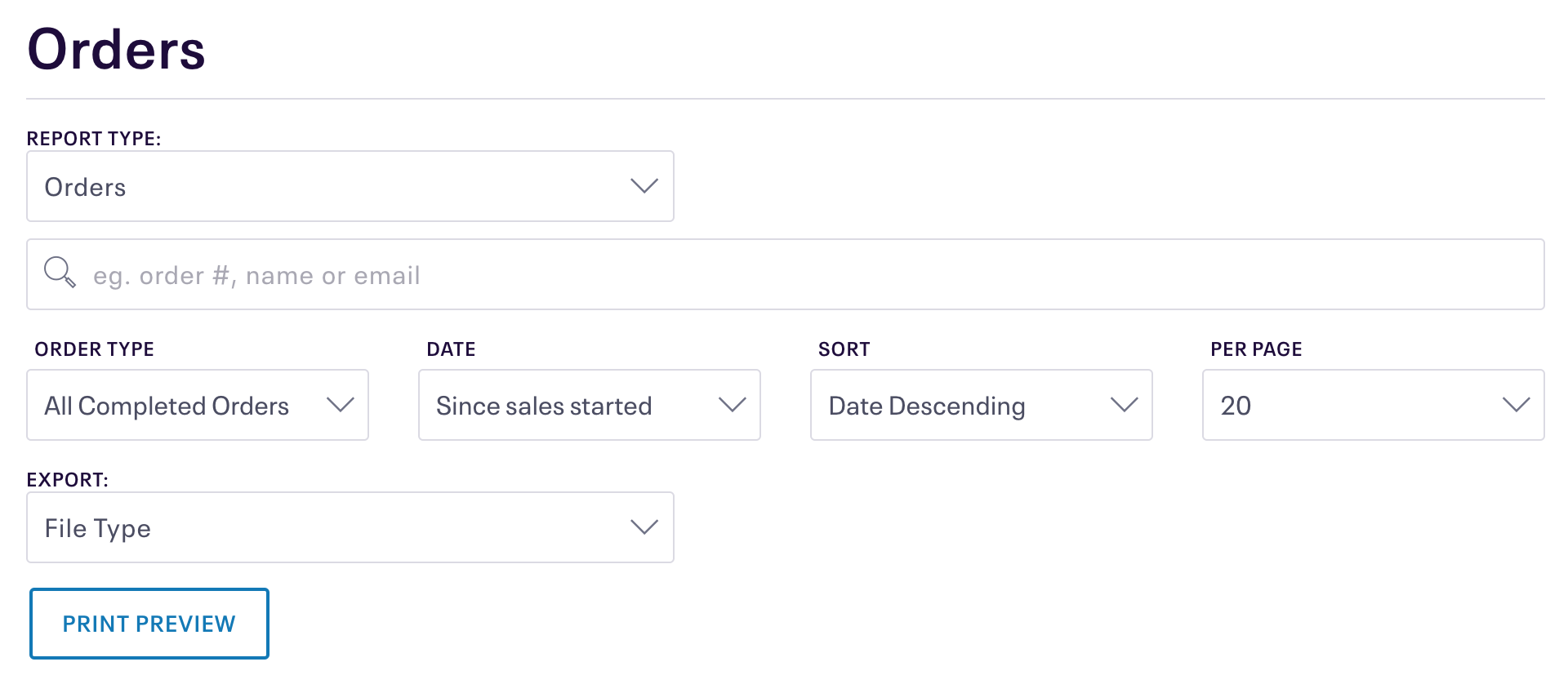Click the Print Preview button
This screenshot has height=693, width=1568.
pyautogui.click(x=149, y=624)
